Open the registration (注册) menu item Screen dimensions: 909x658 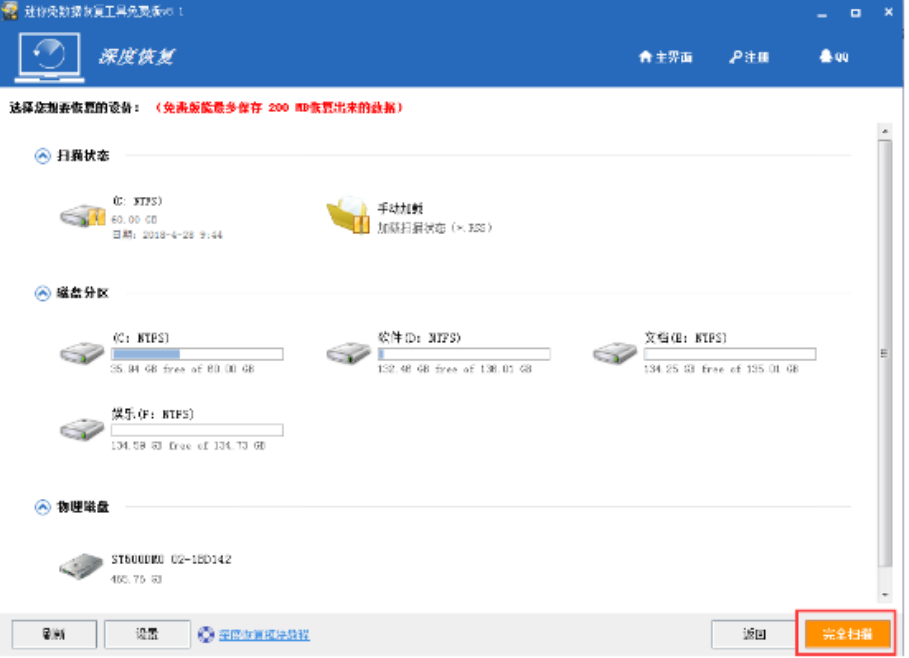(750, 57)
